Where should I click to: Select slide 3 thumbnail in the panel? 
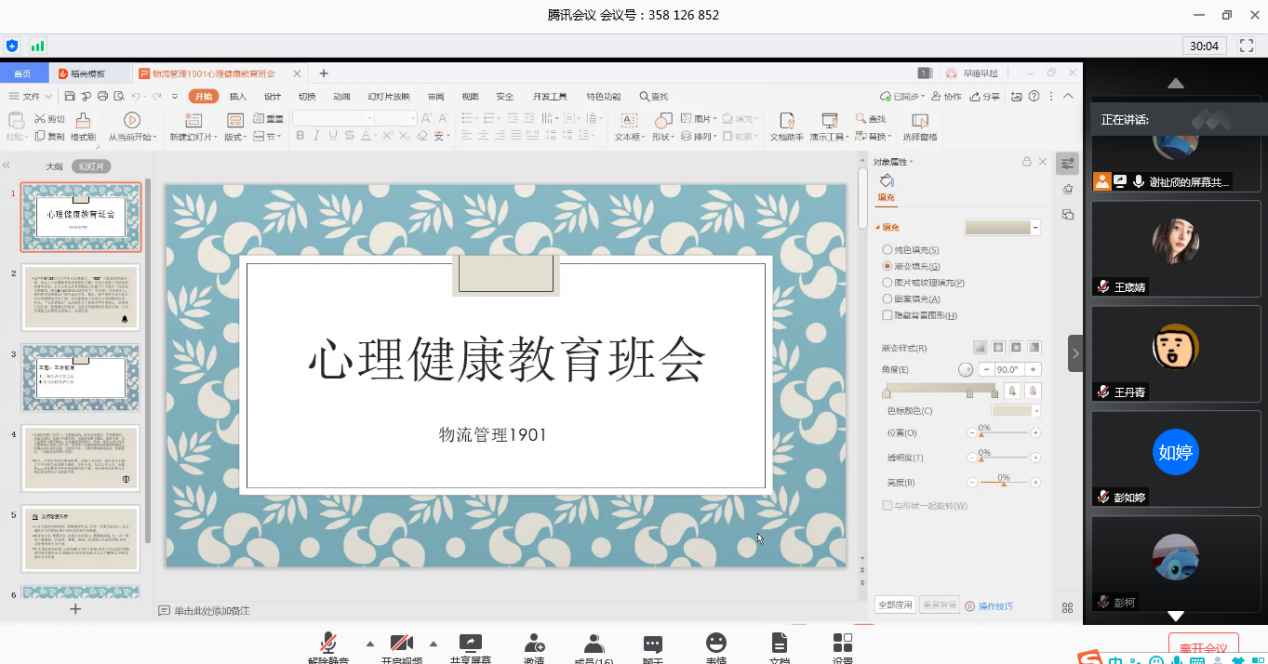81,377
